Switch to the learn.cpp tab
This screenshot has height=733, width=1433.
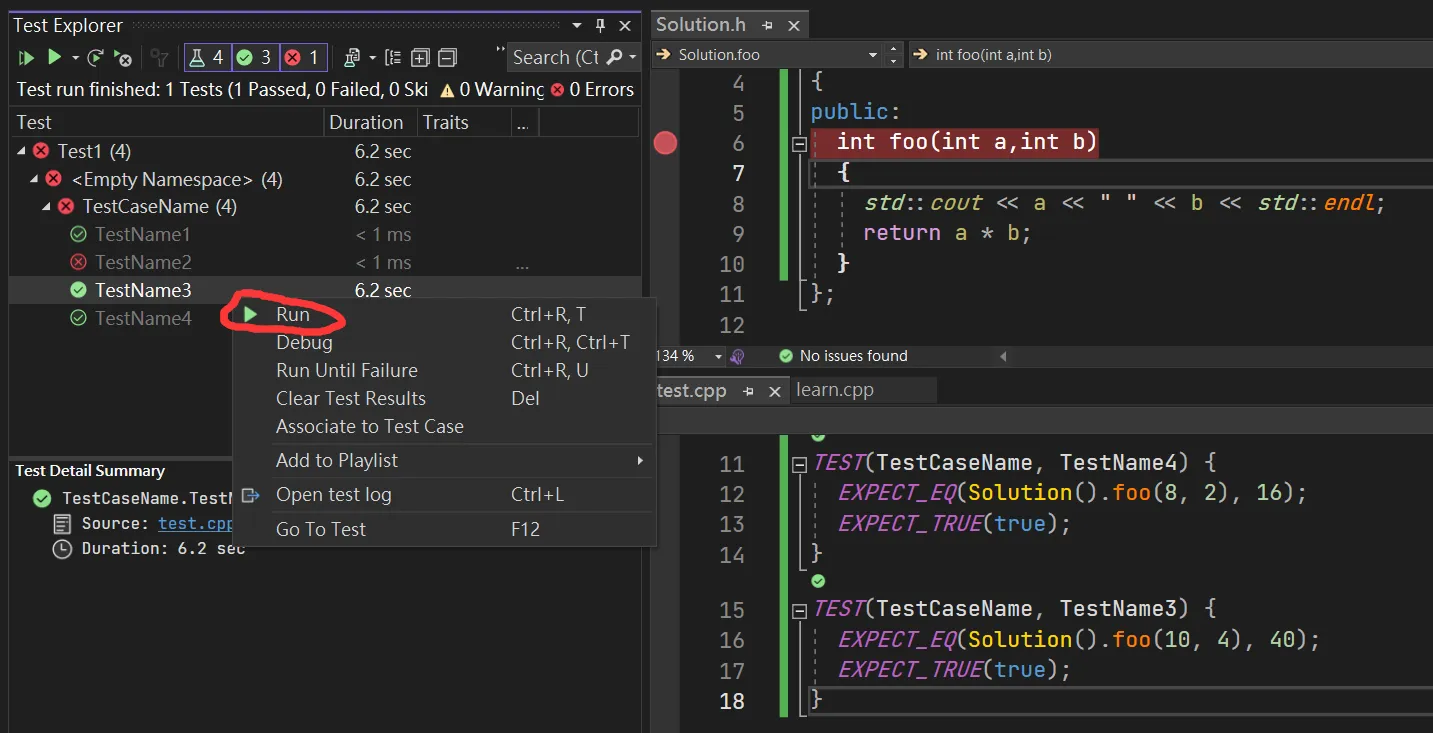pyautogui.click(x=835, y=390)
